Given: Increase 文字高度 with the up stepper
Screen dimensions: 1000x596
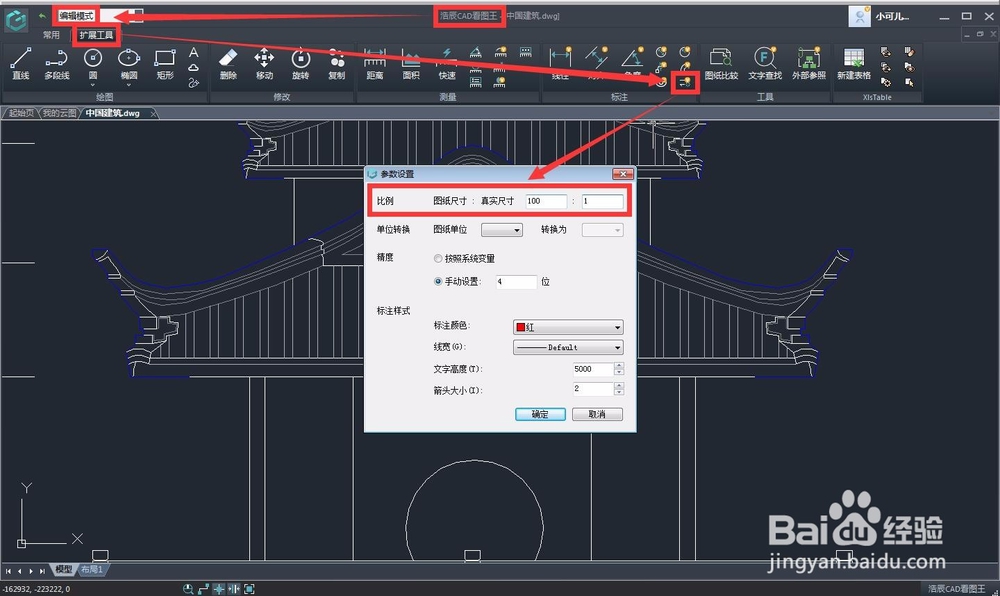Looking at the screenshot, I should click(x=619, y=366).
